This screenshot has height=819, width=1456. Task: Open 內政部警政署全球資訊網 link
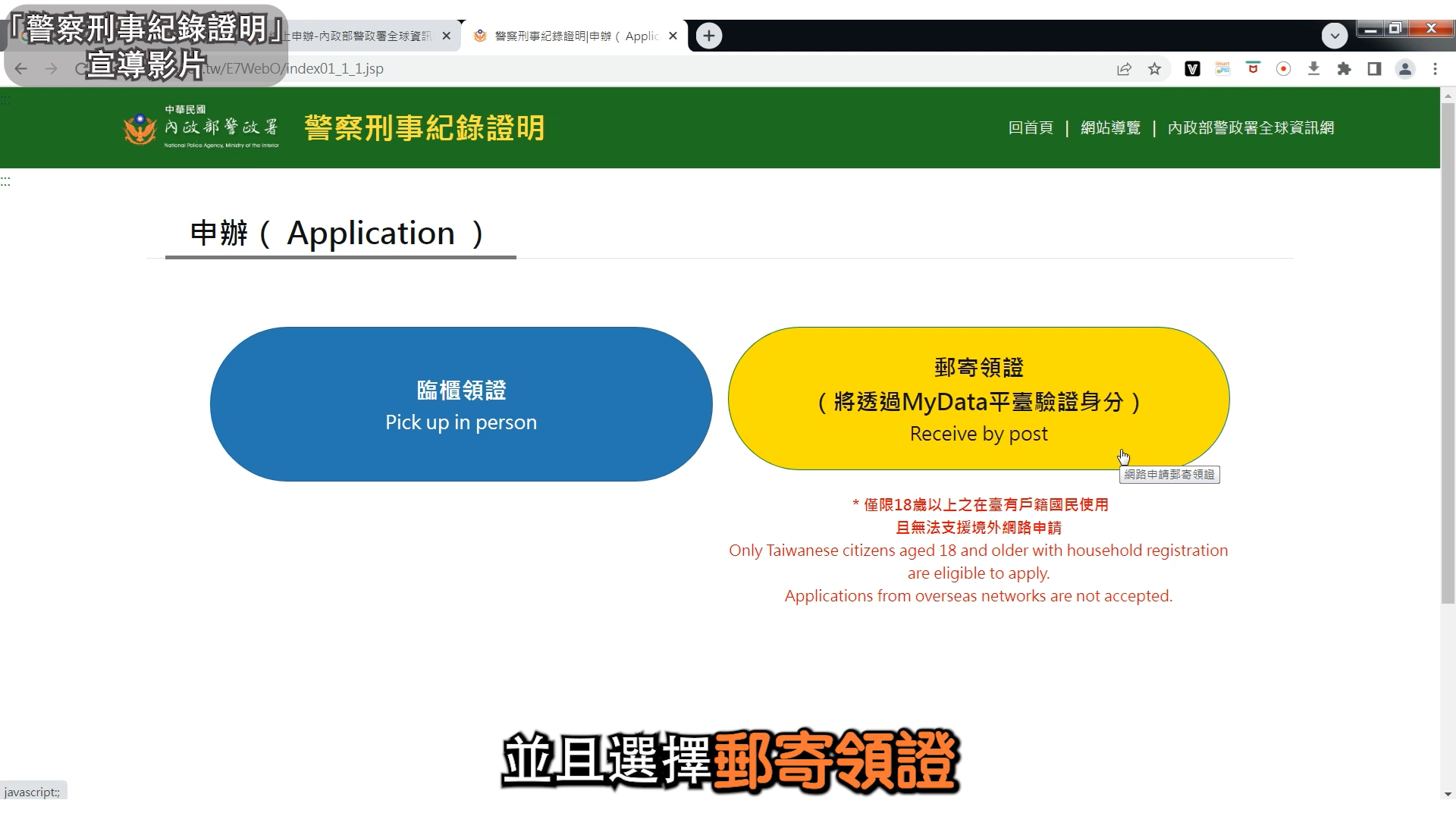point(1250,128)
